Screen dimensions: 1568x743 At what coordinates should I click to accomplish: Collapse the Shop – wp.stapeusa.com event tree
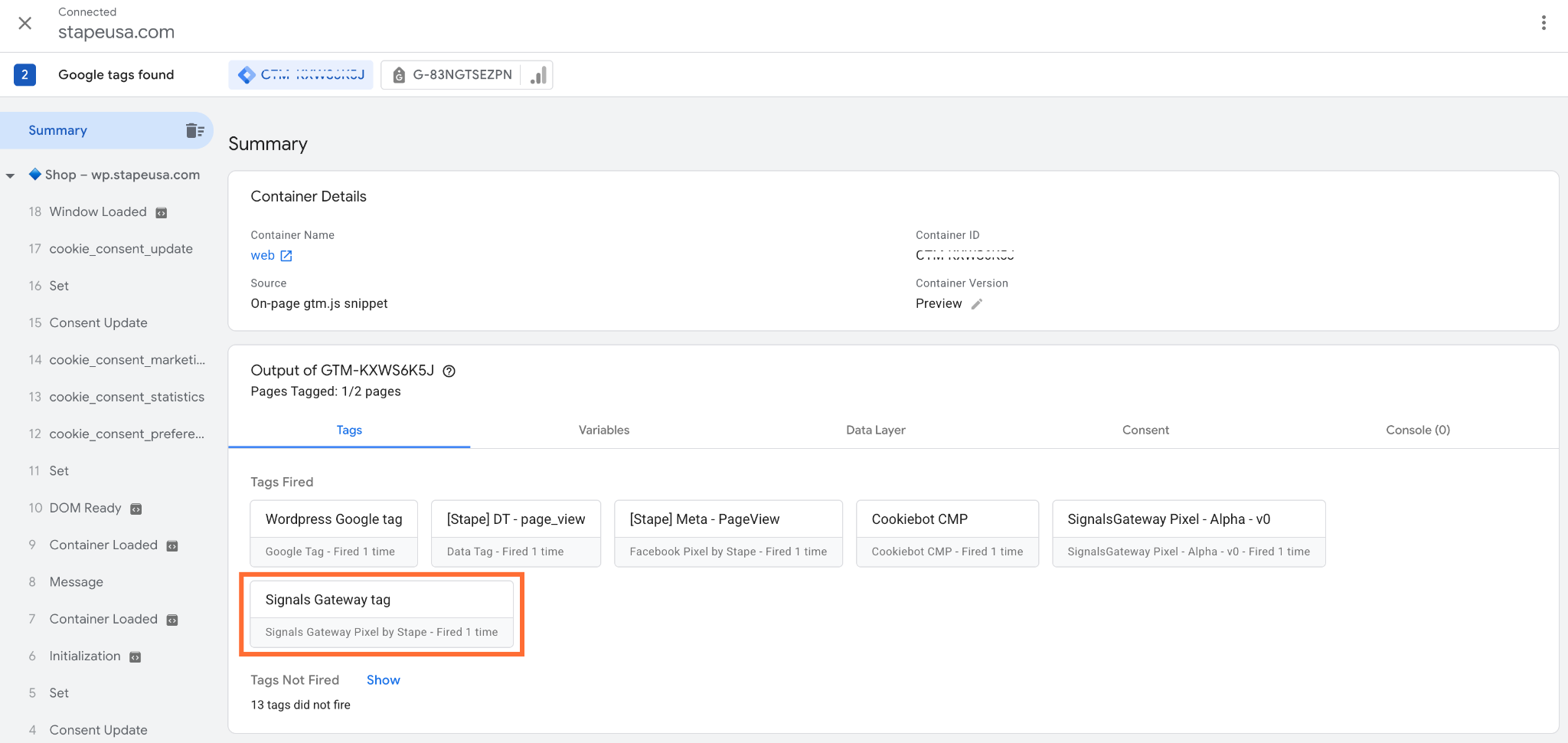pos(11,175)
